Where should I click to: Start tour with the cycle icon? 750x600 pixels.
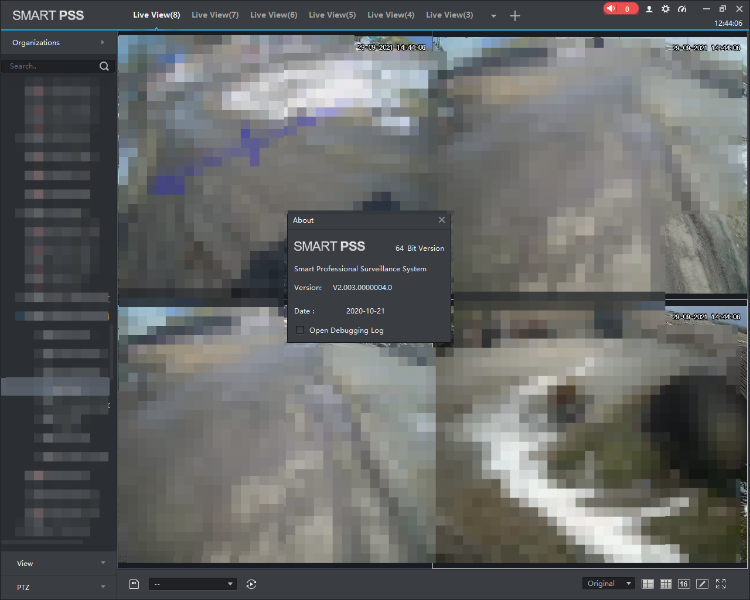pos(251,584)
